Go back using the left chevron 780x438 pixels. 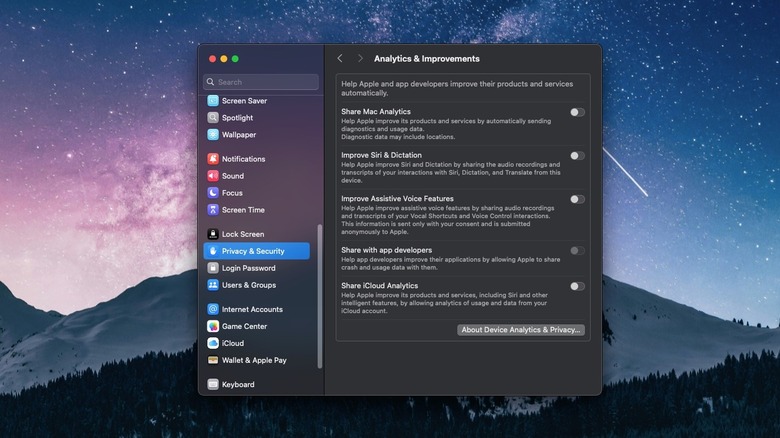[x=340, y=59]
